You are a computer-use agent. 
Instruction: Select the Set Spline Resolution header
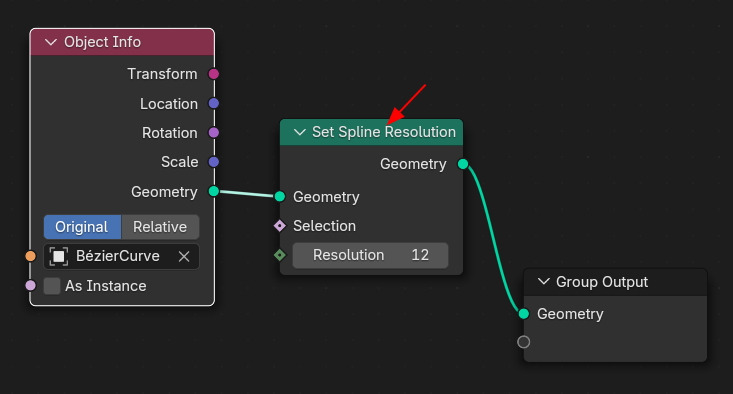click(x=372, y=132)
